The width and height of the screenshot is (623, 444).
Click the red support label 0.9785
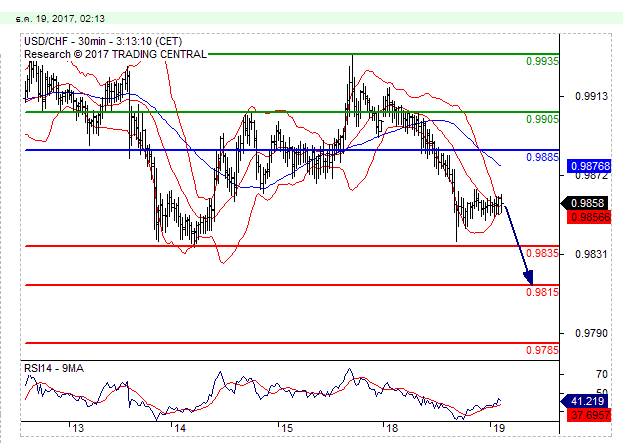tap(542, 350)
